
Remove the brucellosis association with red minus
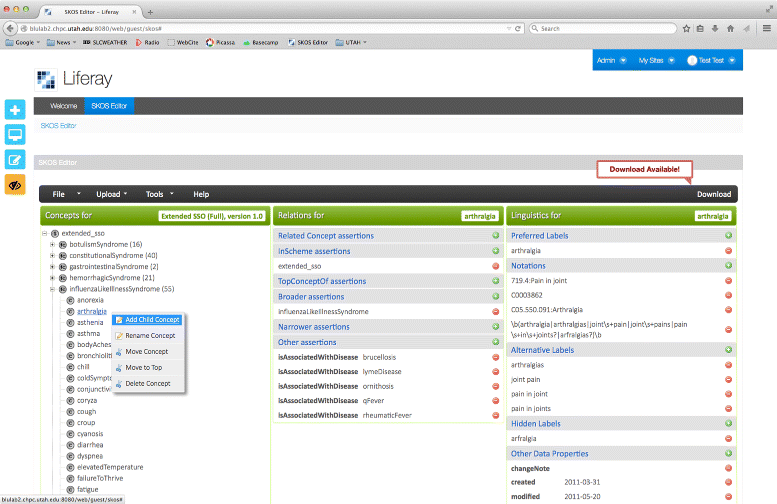496,357
